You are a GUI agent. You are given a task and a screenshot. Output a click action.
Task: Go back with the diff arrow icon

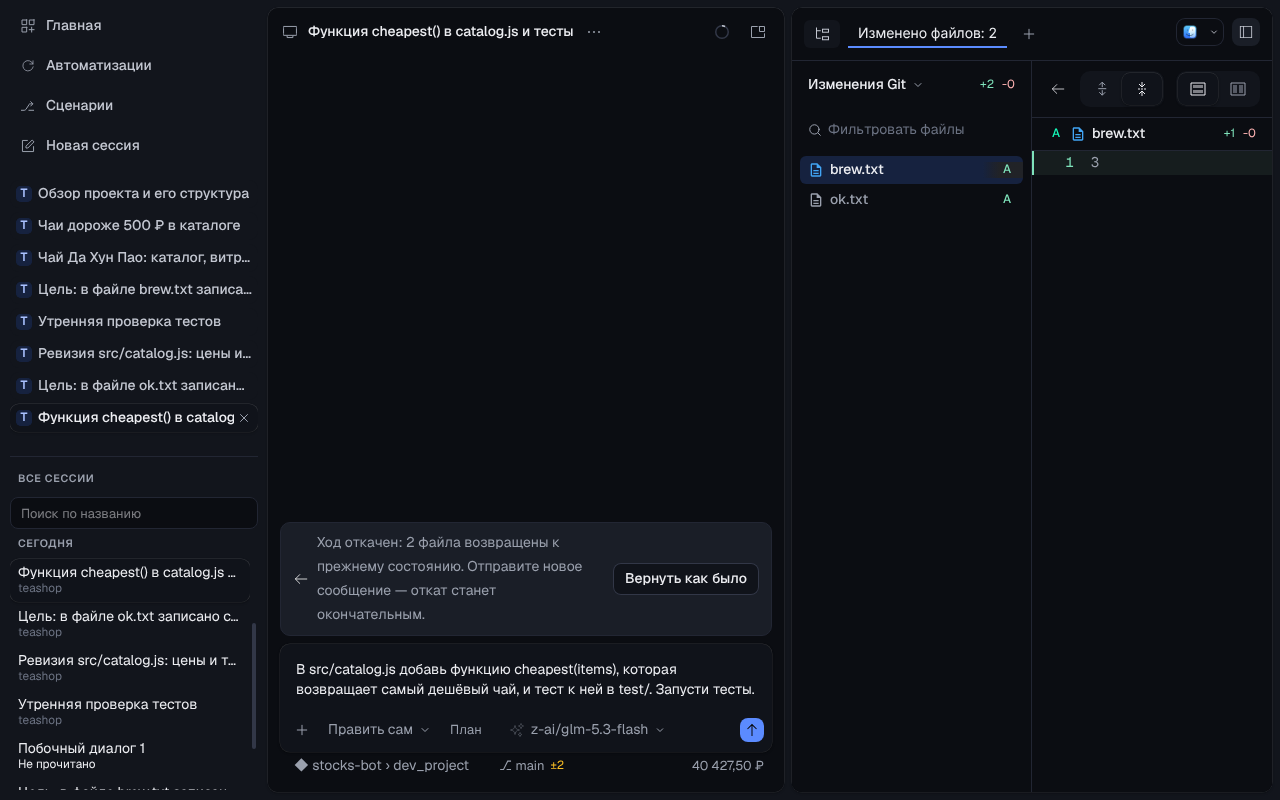pyautogui.click(x=1058, y=89)
